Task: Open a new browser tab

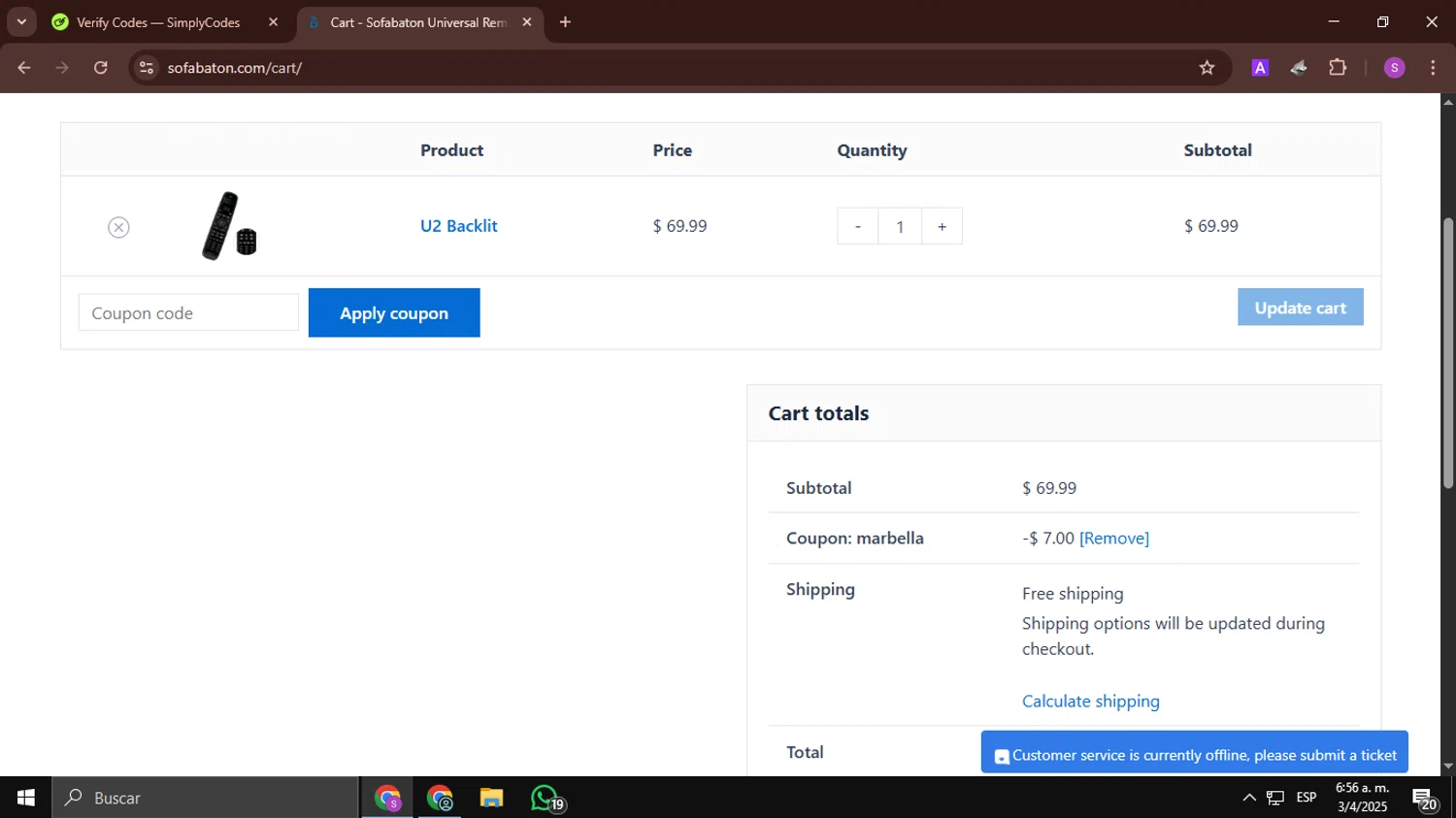Action: click(x=565, y=22)
